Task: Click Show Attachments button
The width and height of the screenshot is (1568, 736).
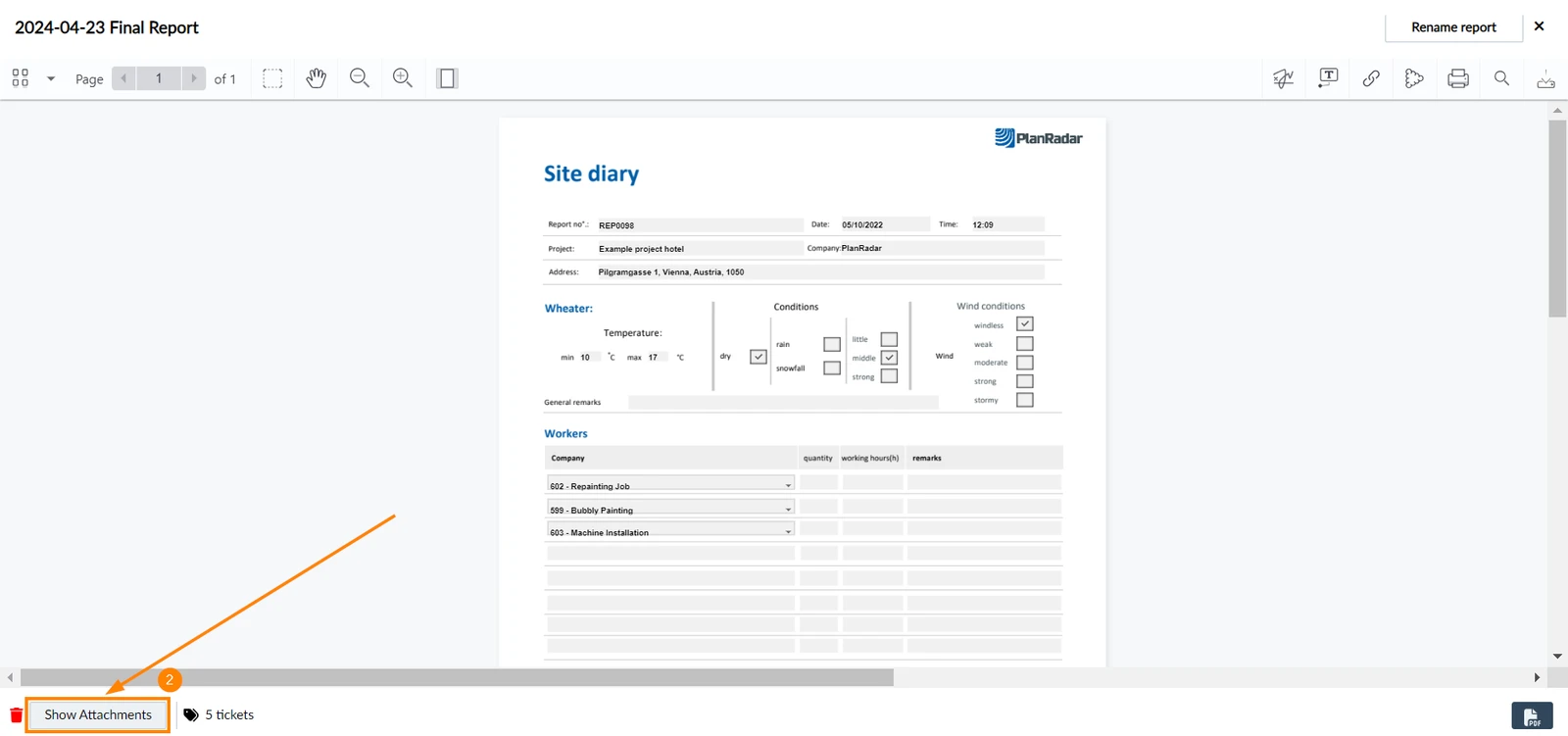Action: tap(98, 714)
